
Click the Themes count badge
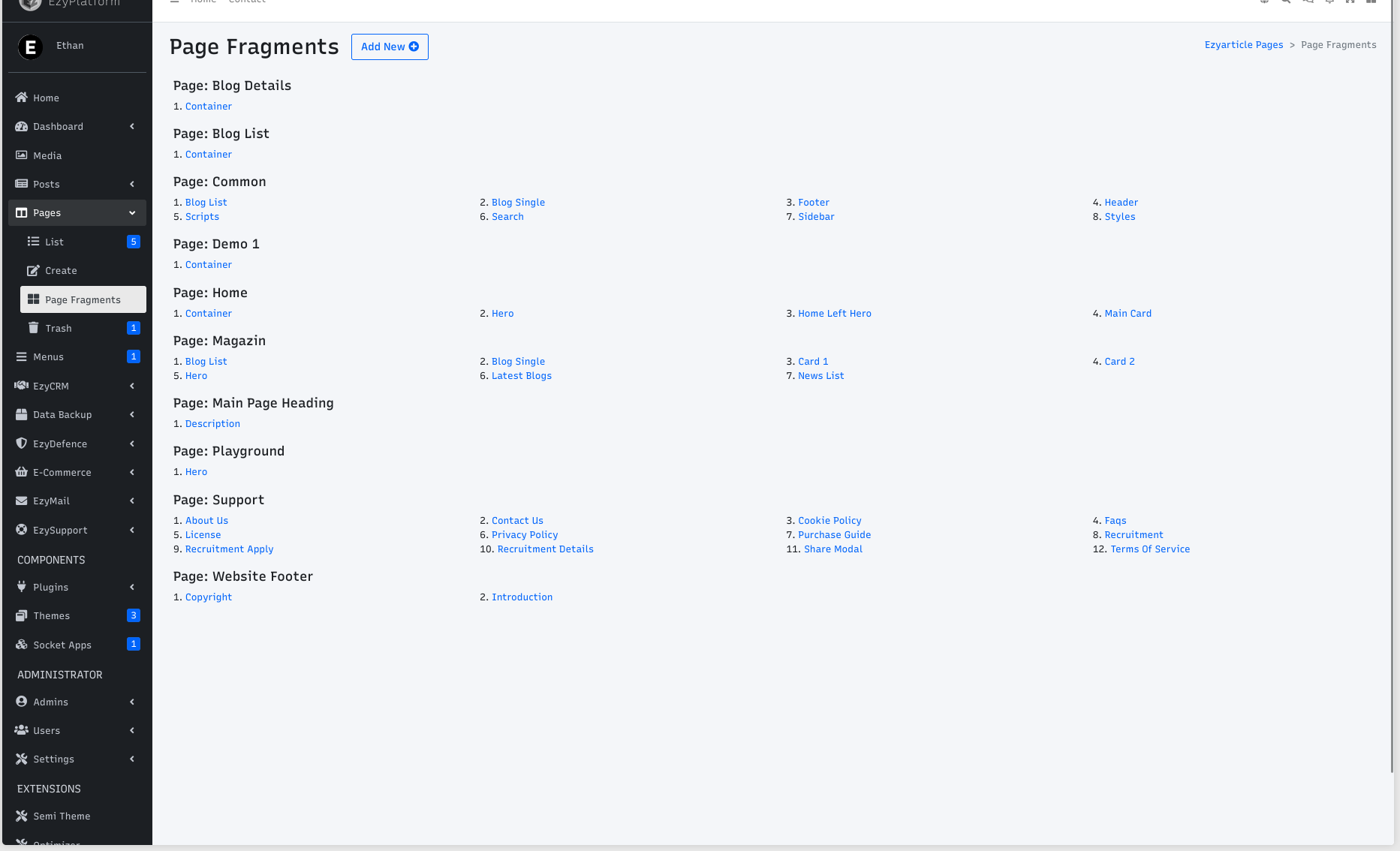coord(134,615)
